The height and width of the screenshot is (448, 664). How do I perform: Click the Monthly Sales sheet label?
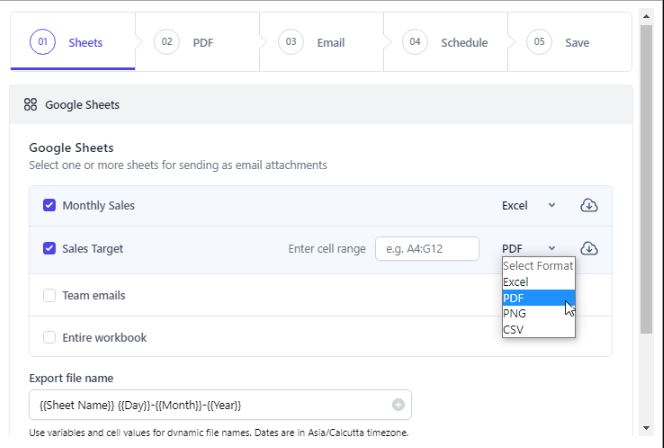(x=98, y=205)
